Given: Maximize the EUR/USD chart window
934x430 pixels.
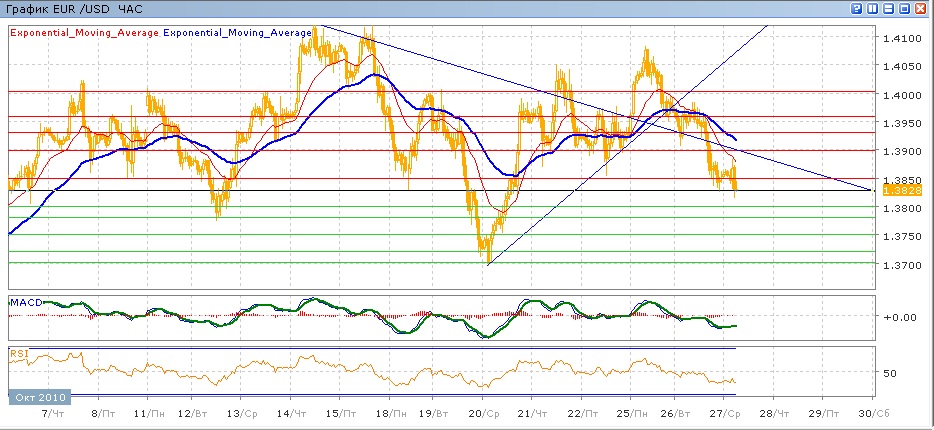Looking at the screenshot, I should pos(905,8).
